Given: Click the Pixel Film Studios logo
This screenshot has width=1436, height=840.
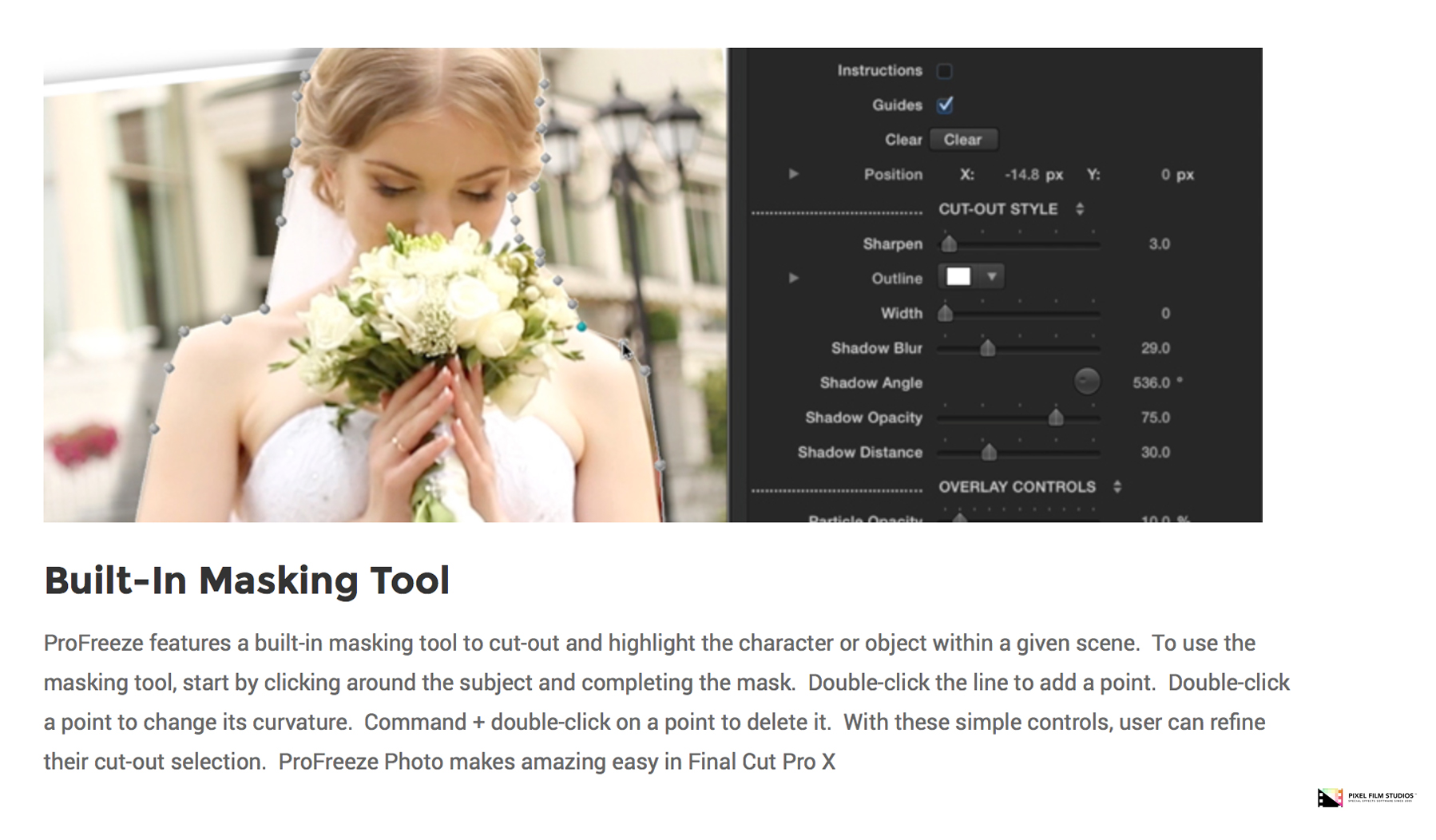Looking at the screenshot, I should click(1365, 797).
